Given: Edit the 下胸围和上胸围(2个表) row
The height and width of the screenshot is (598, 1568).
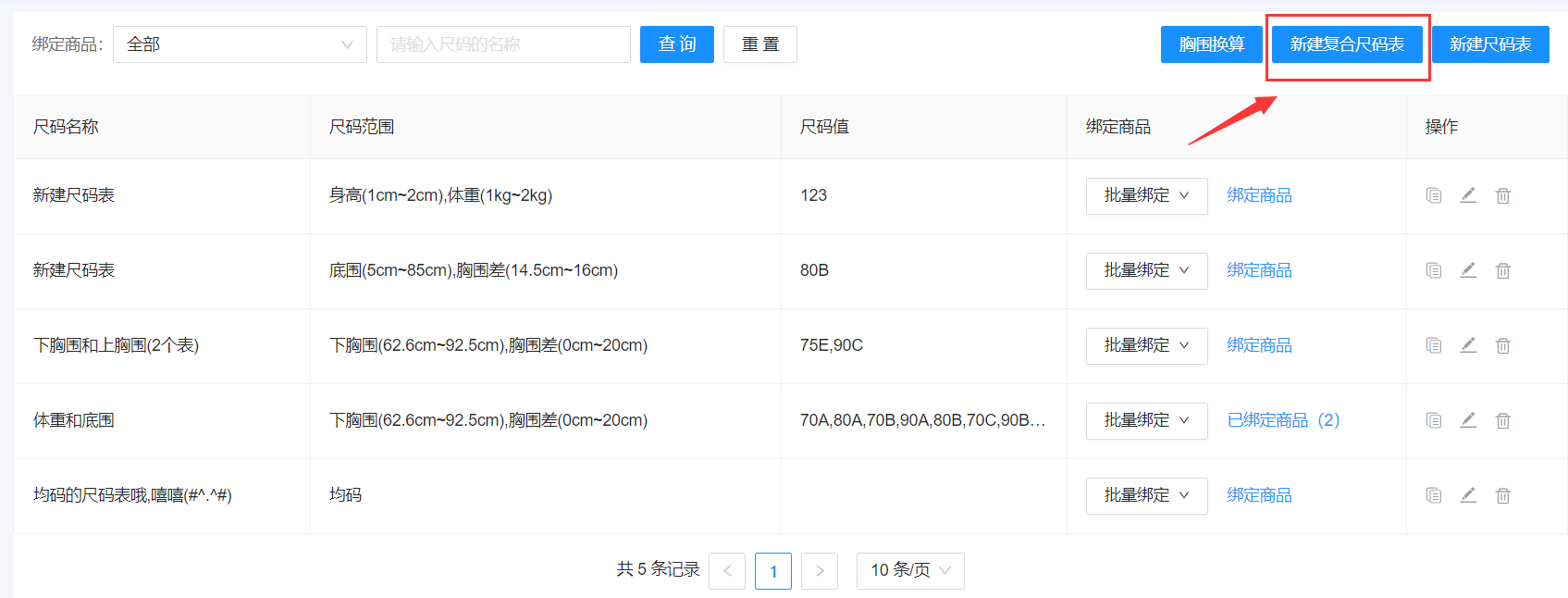Looking at the screenshot, I should (1468, 345).
